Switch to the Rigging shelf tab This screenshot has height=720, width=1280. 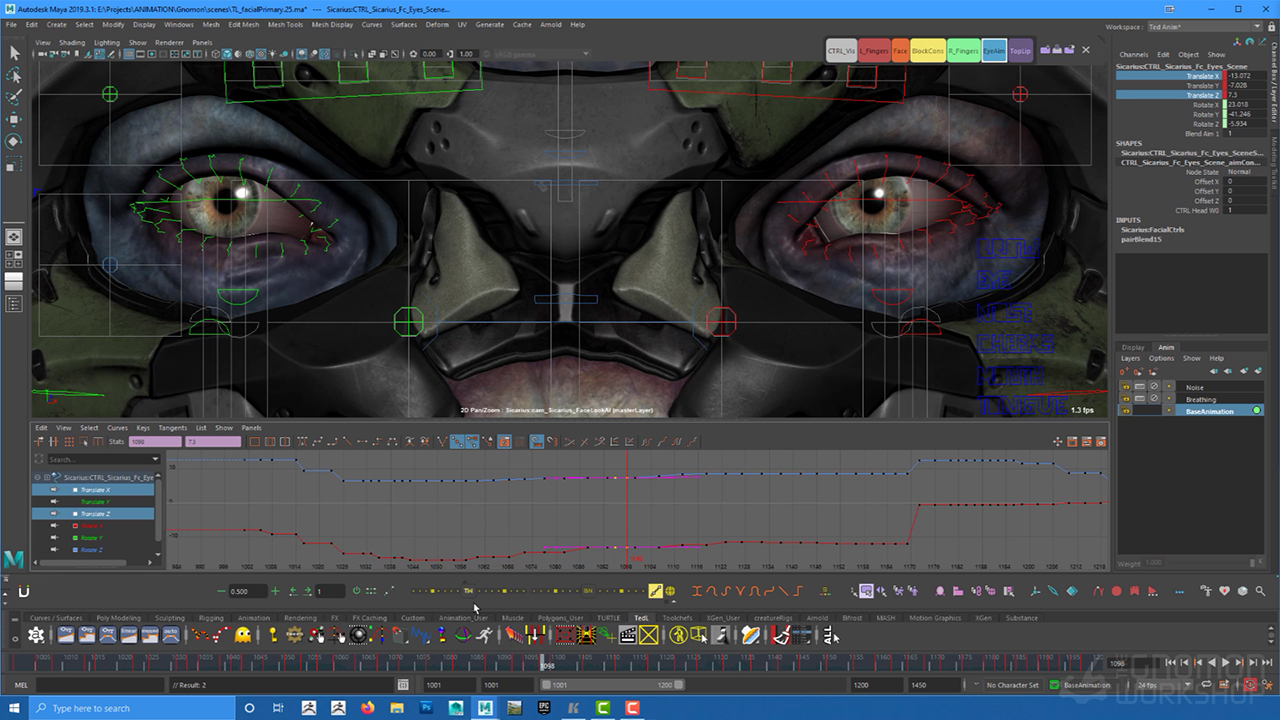210,618
